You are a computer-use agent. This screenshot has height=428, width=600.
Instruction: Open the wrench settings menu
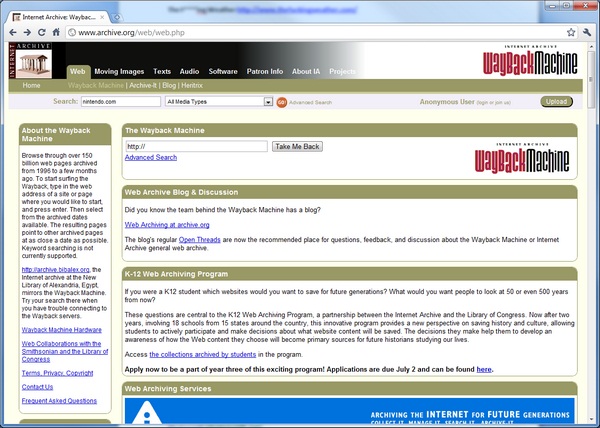[x=587, y=33]
